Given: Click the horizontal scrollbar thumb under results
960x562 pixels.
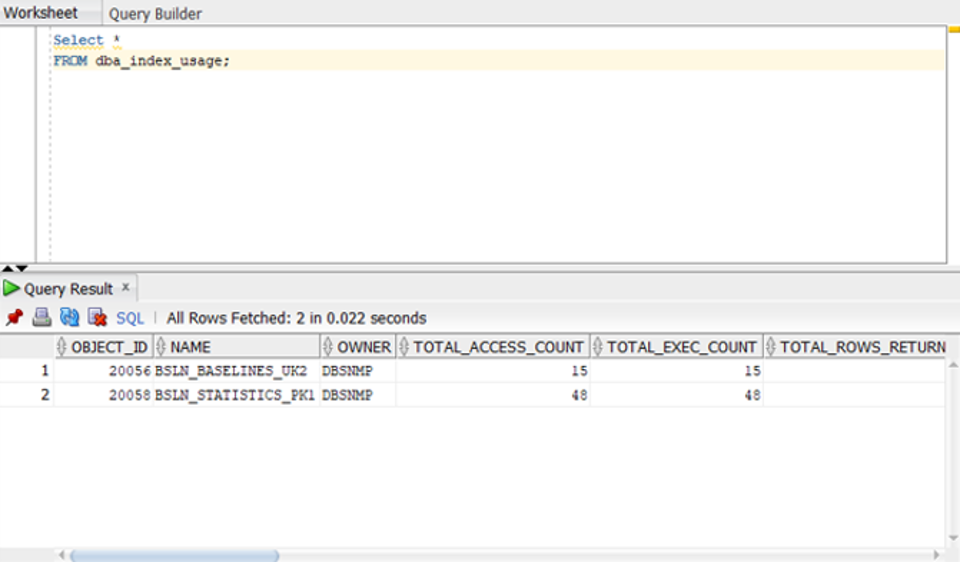Looking at the screenshot, I should tap(174, 555).
